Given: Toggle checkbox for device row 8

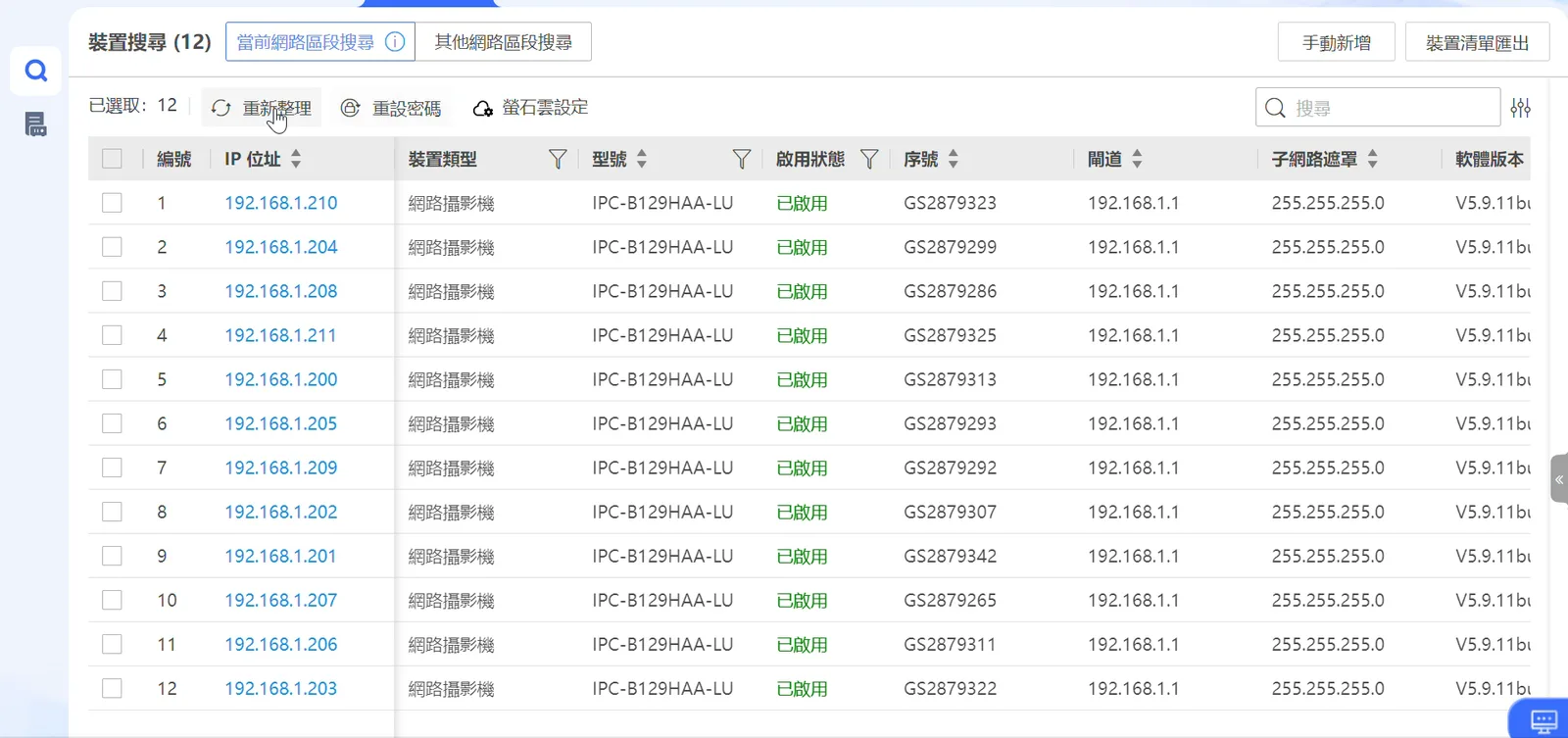Looking at the screenshot, I should [112, 512].
